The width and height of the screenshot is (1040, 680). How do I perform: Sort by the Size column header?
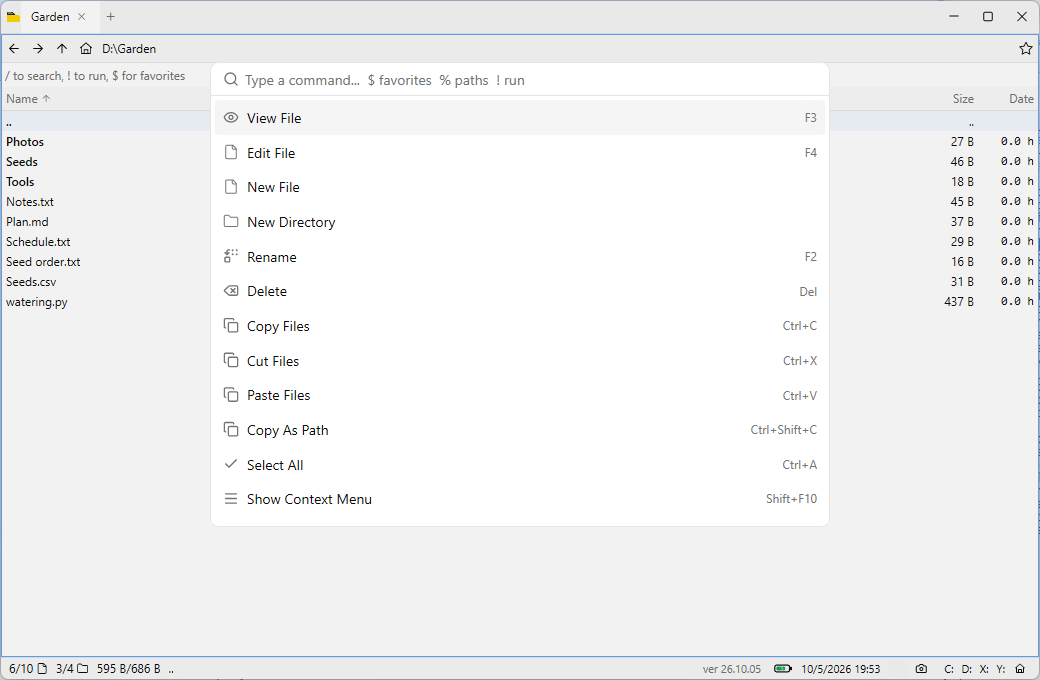point(963,98)
